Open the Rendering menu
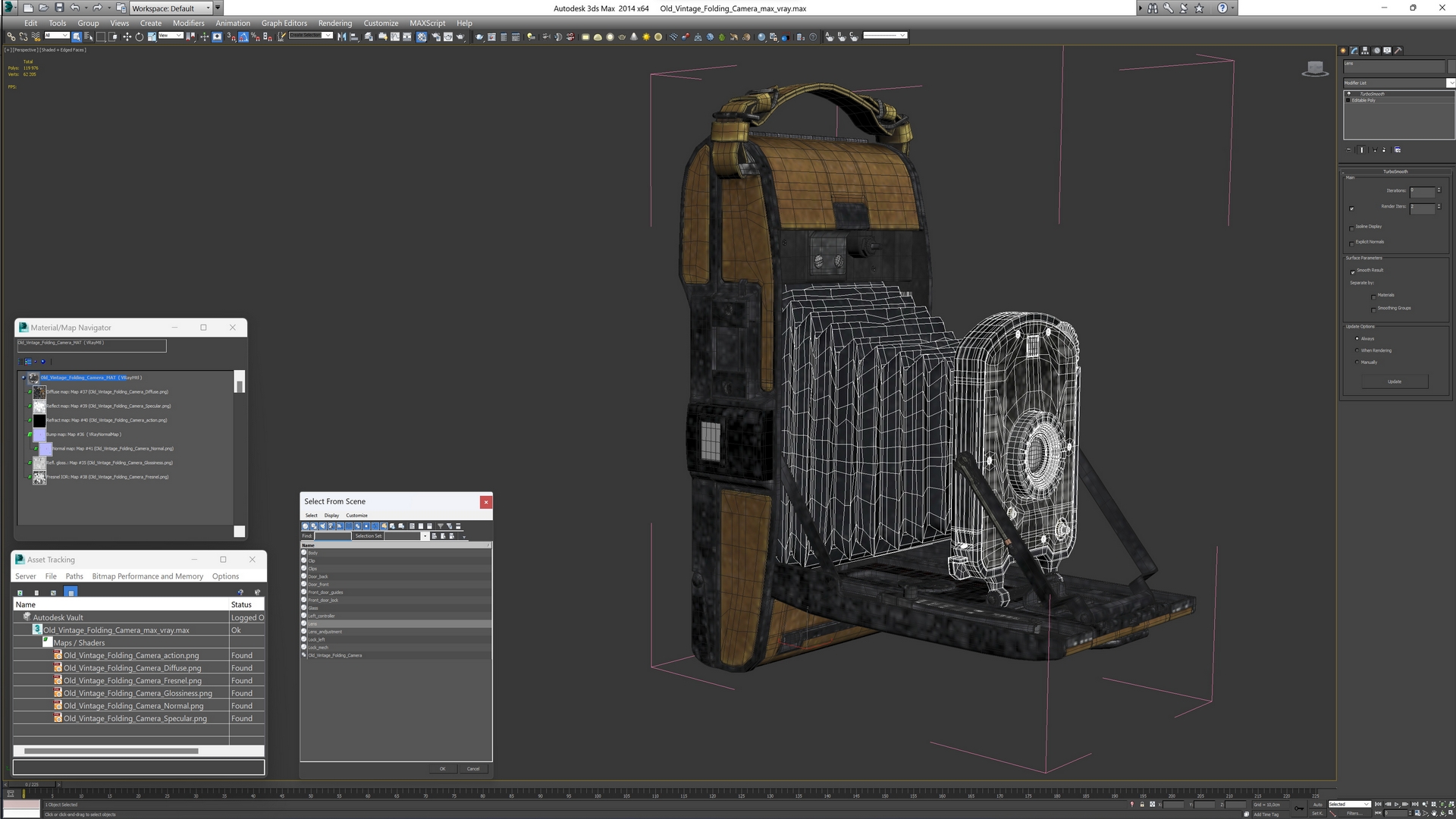Image resolution: width=1456 pixels, height=819 pixels. pos(334,23)
